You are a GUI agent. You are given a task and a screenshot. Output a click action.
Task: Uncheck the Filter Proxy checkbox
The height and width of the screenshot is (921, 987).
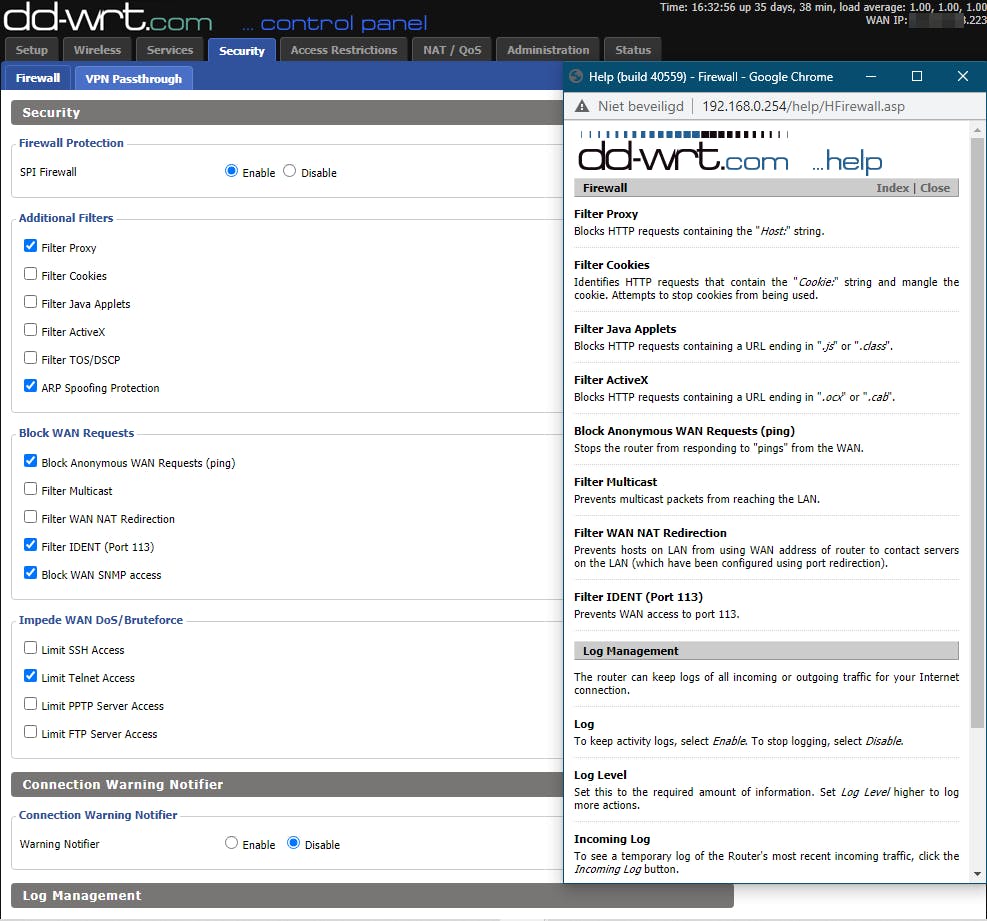(30, 246)
